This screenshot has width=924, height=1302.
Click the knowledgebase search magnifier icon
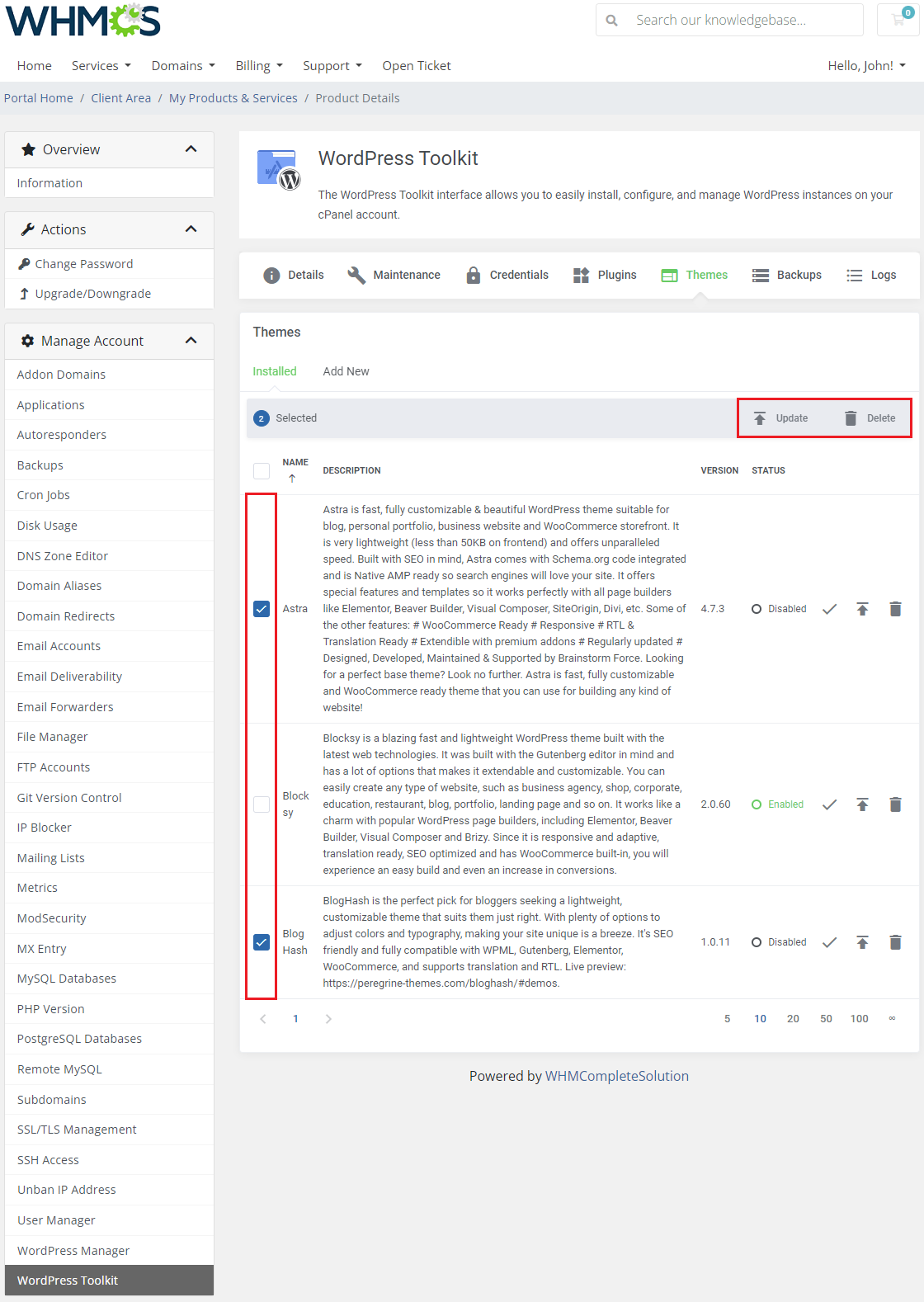[x=612, y=20]
